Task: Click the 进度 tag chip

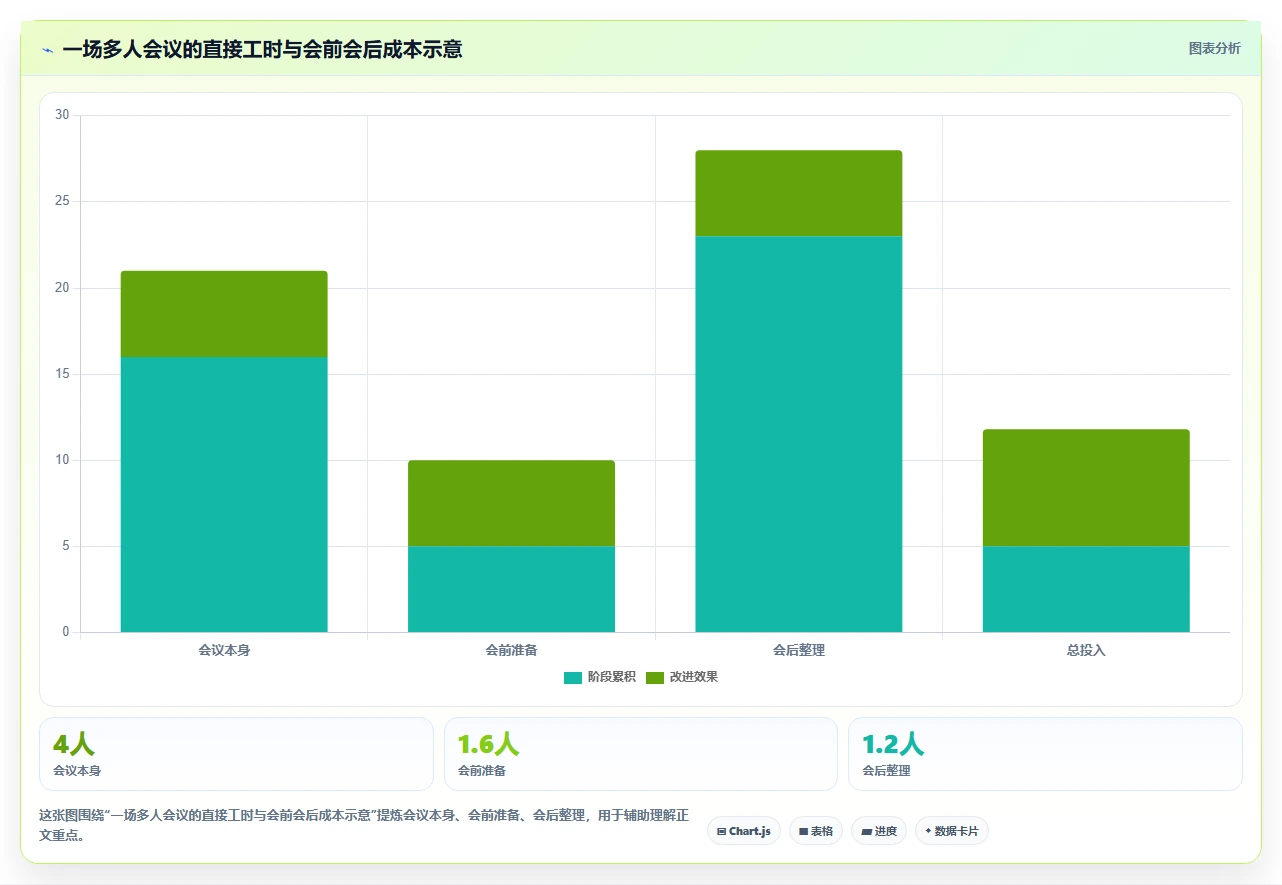Action: point(879,831)
